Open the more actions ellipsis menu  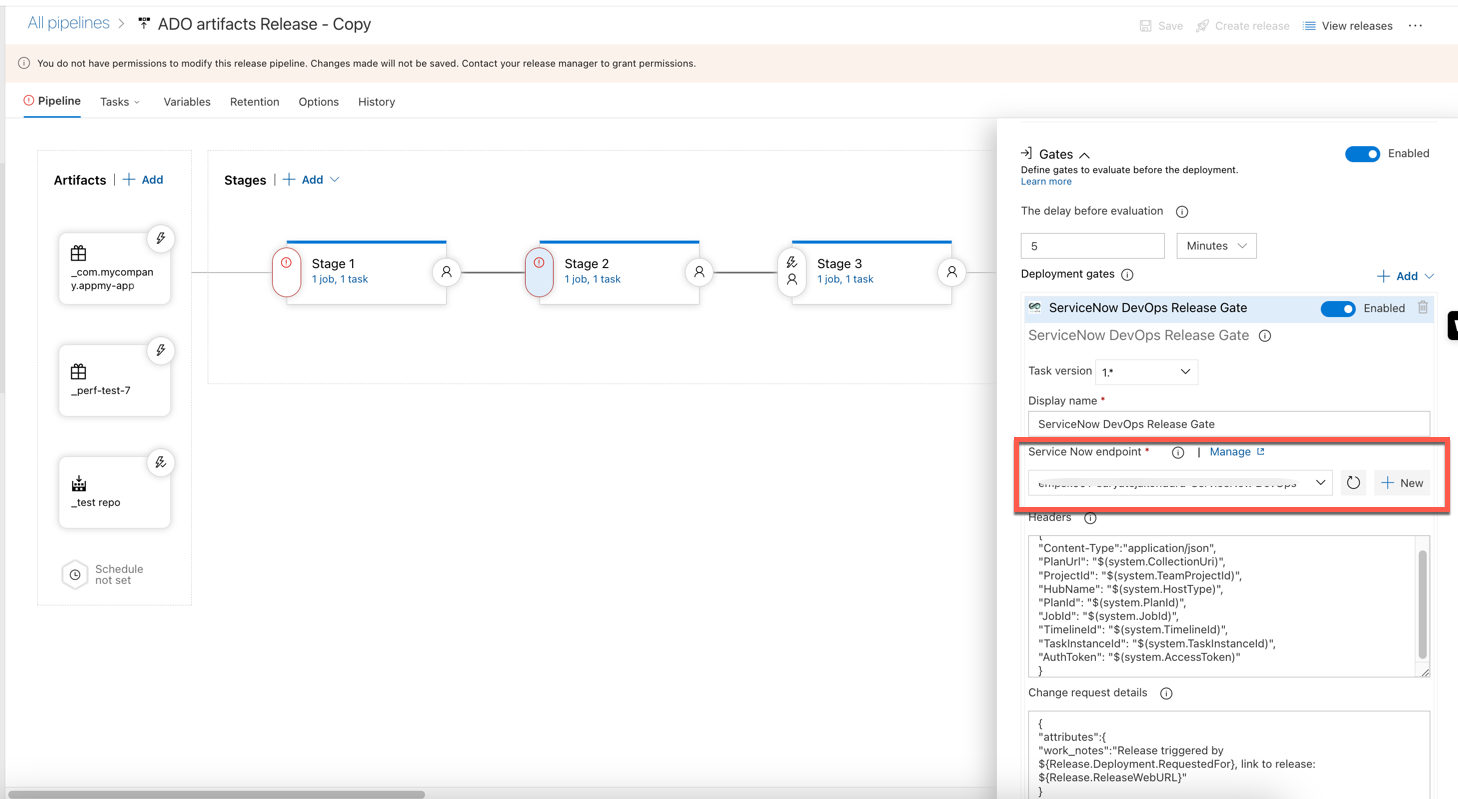(1415, 26)
